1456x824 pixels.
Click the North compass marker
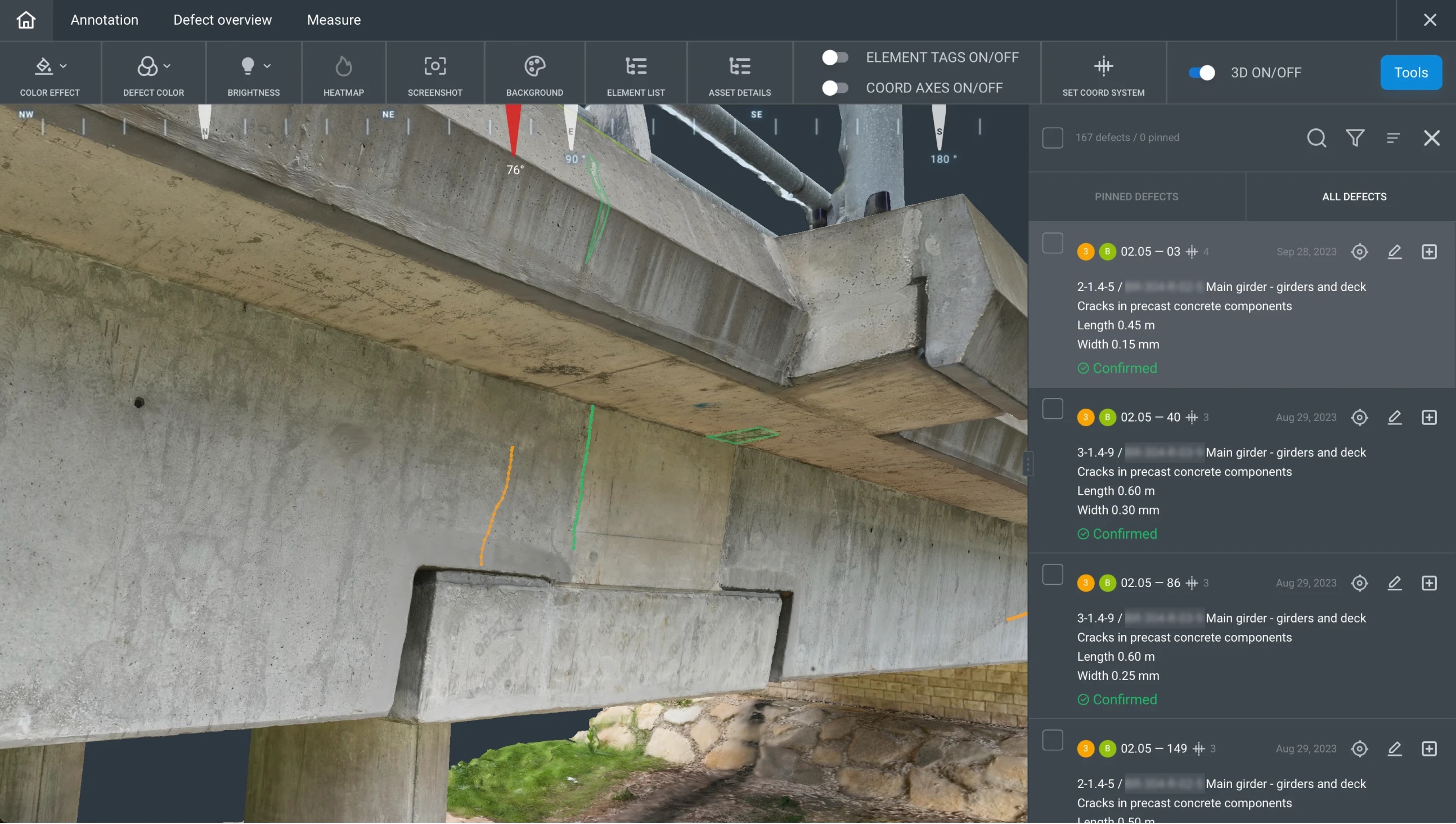tap(205, 122)
